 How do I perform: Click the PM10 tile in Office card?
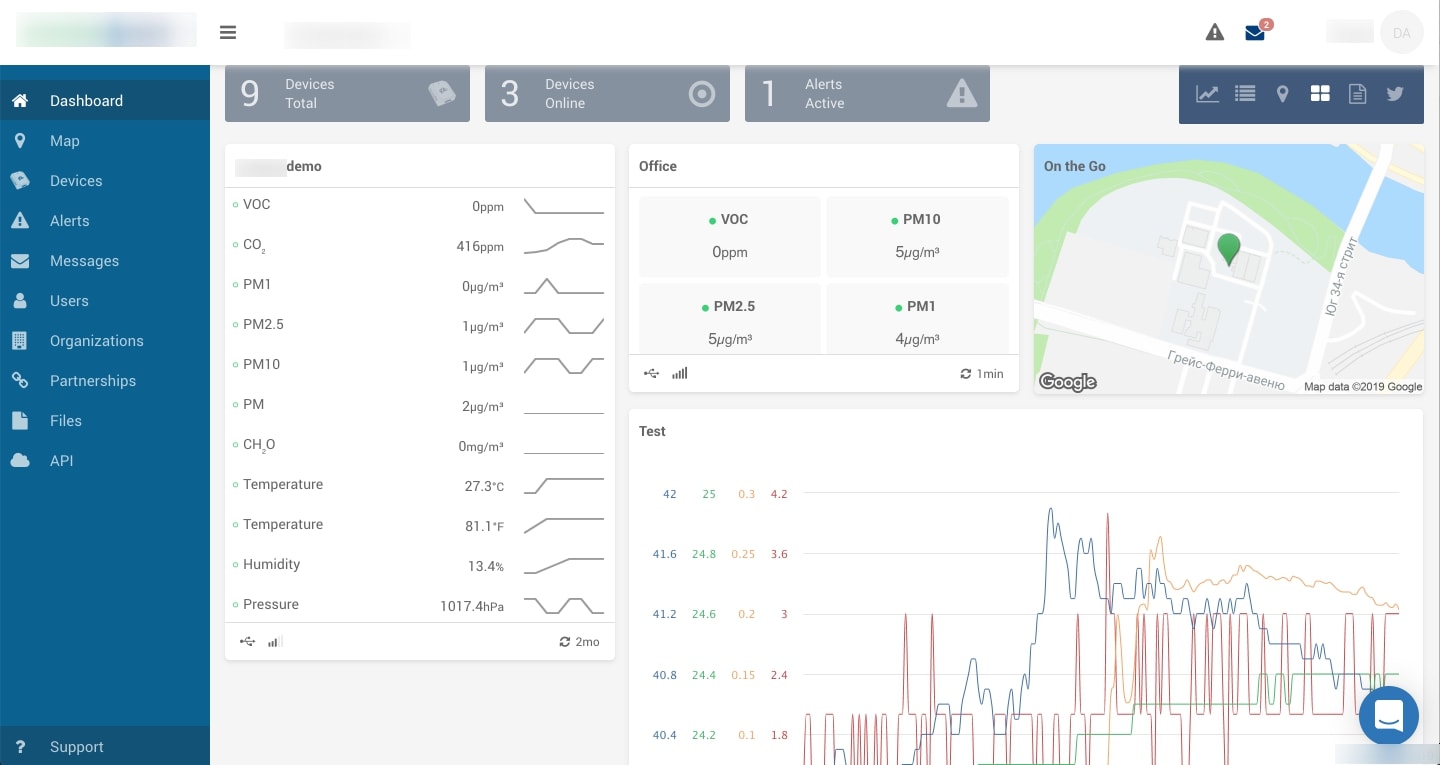click(917, 236)
